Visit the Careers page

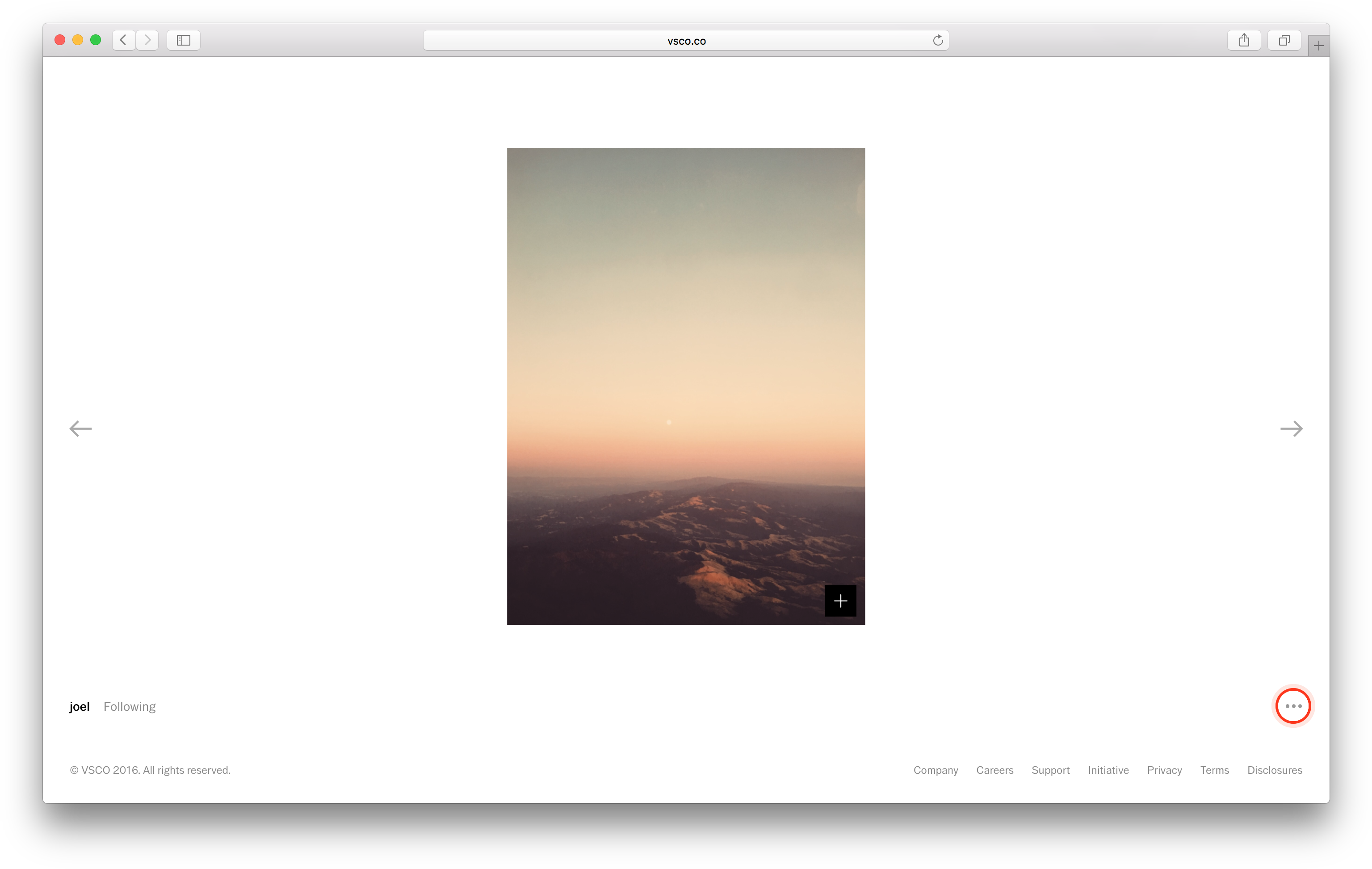tap(994, 770)
